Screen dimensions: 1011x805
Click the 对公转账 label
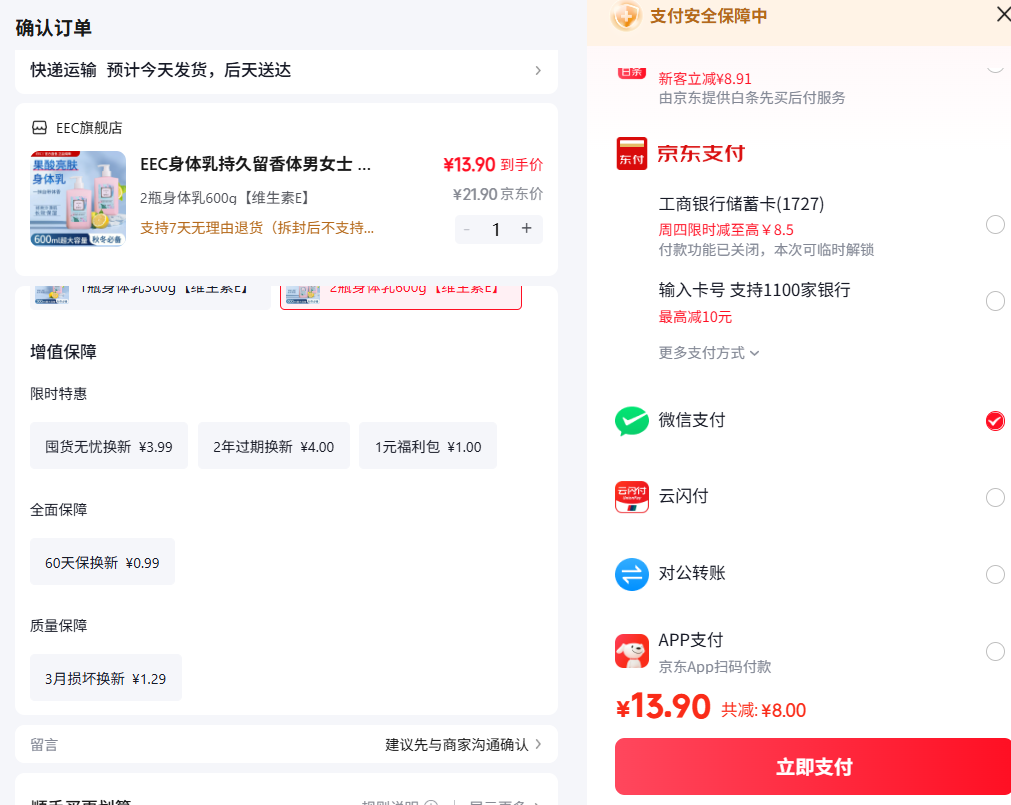click(692, 573)
